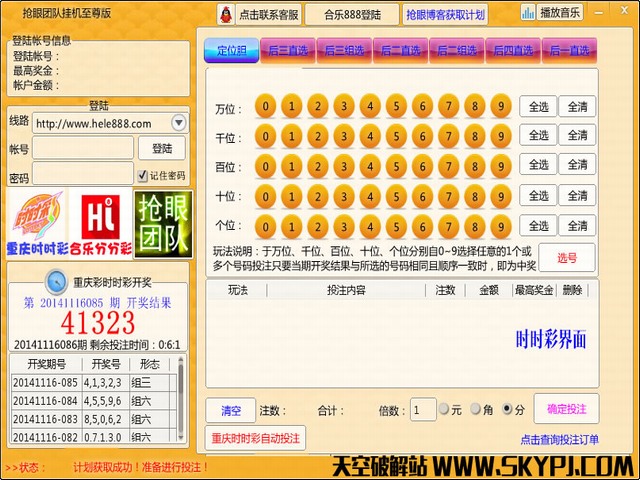Open the 线路 URL dropdown
The height and width of the screenshot is (480, 640).
tap(178, 123)
